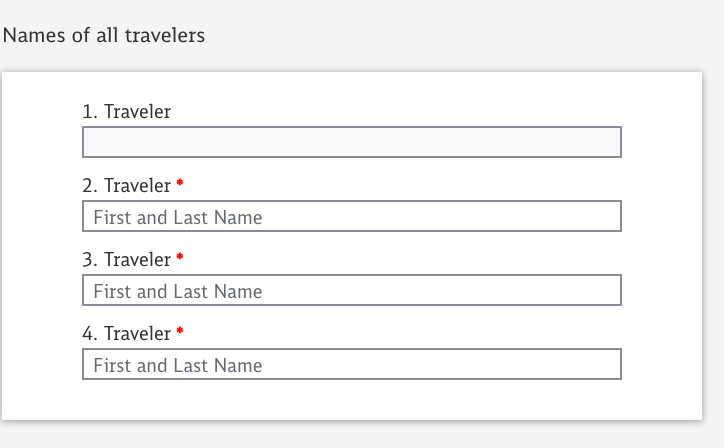Click the "Names of all travelers" heading
Screen dimensions: 724x448
tap(104, 36)
